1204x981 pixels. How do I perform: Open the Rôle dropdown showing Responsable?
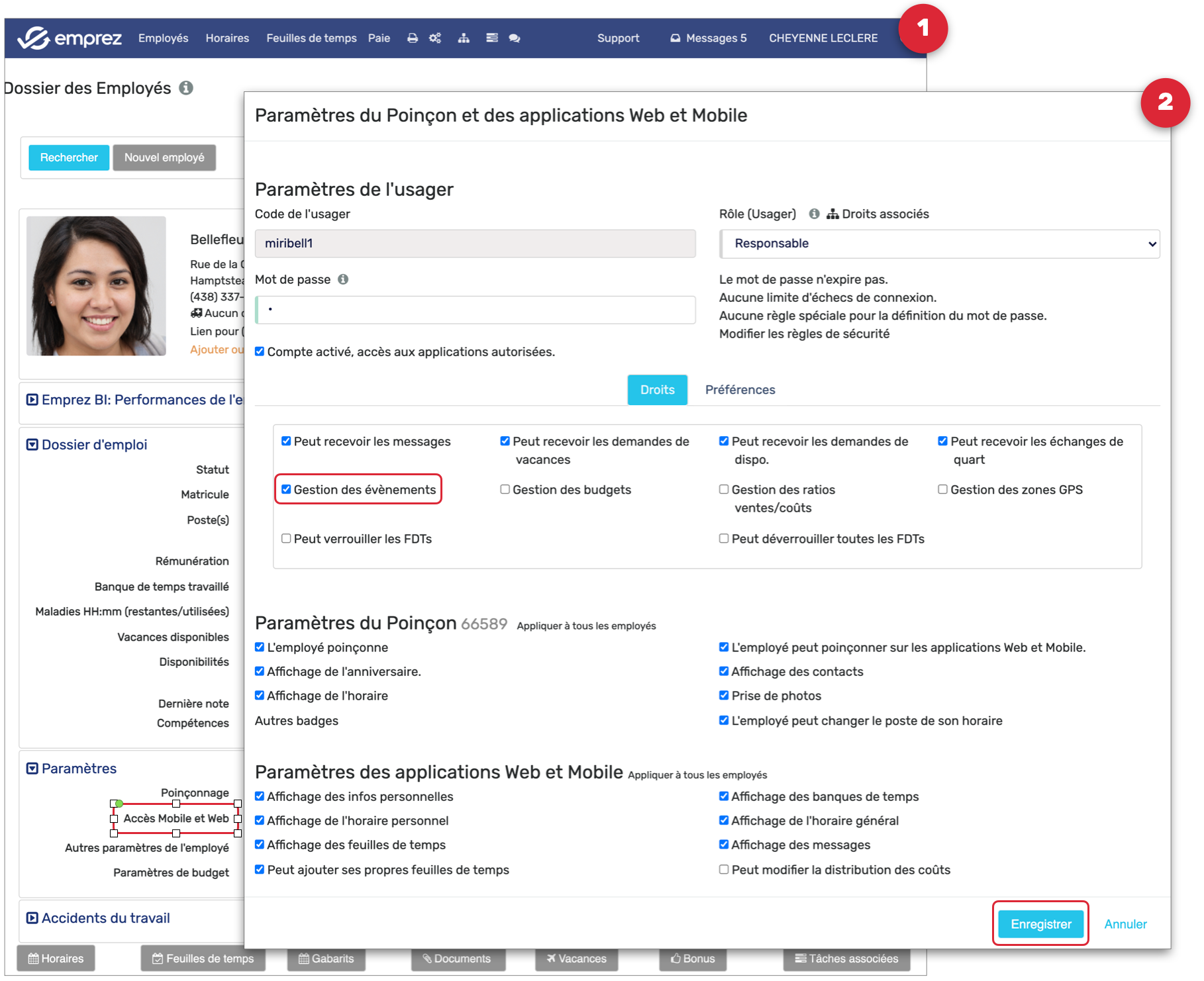[939, 244]
